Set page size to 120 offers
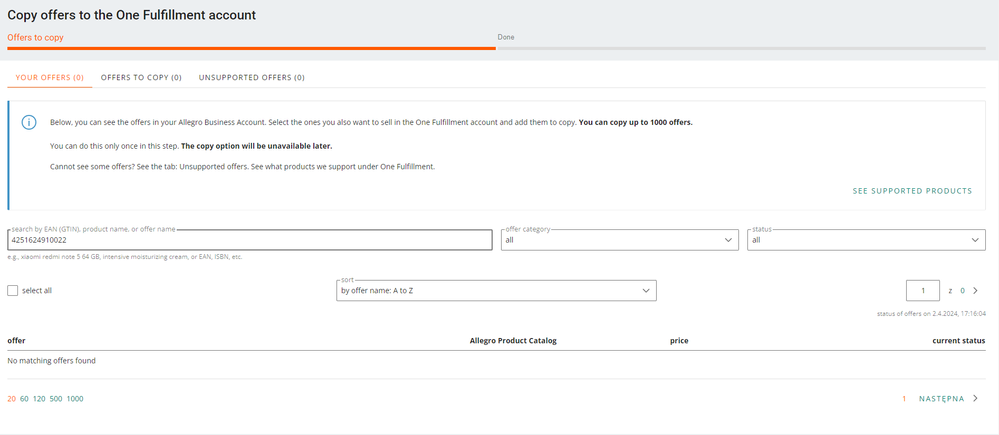The height and width of the screenshot is (435, 999). point(39,399)
